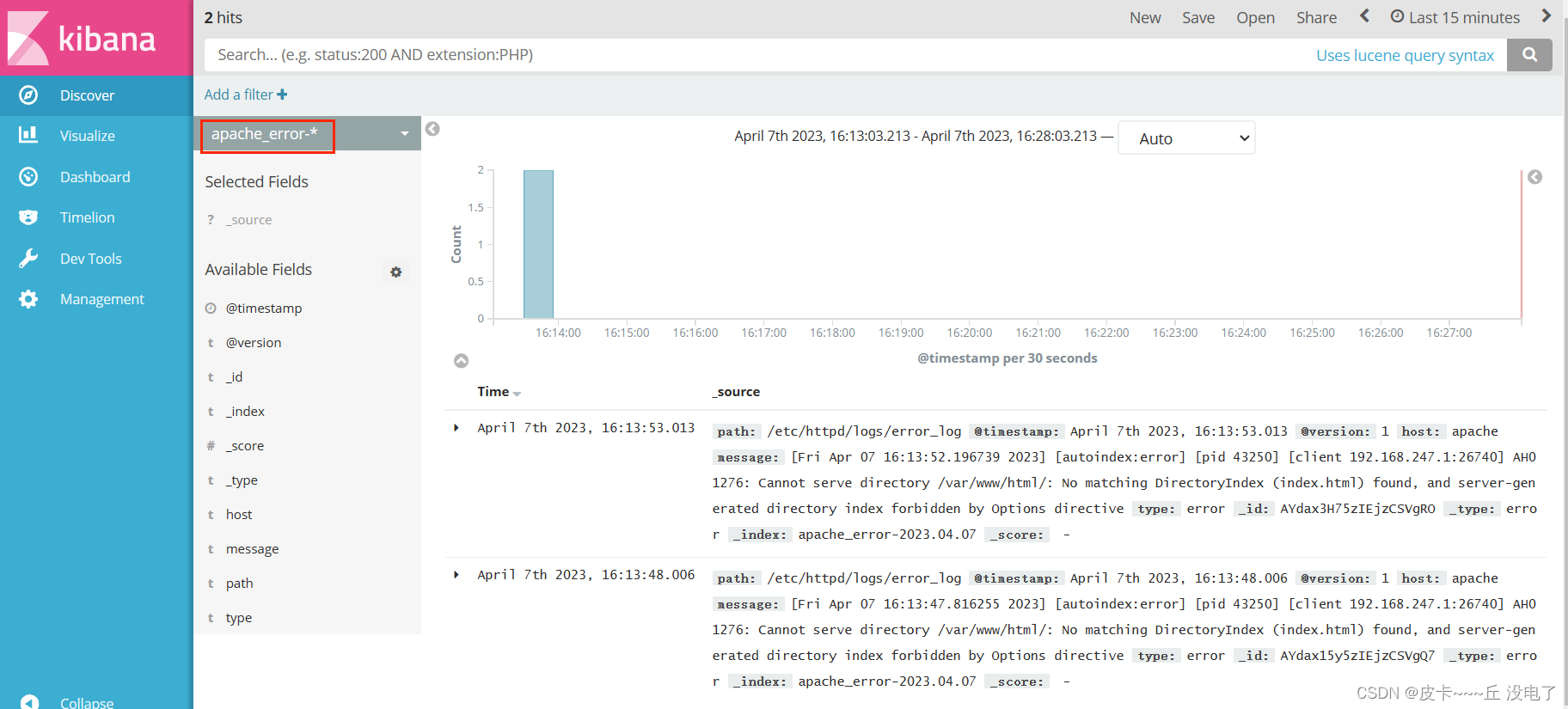
Task: Click the search magnifier button
Action: click(1529, 55)
